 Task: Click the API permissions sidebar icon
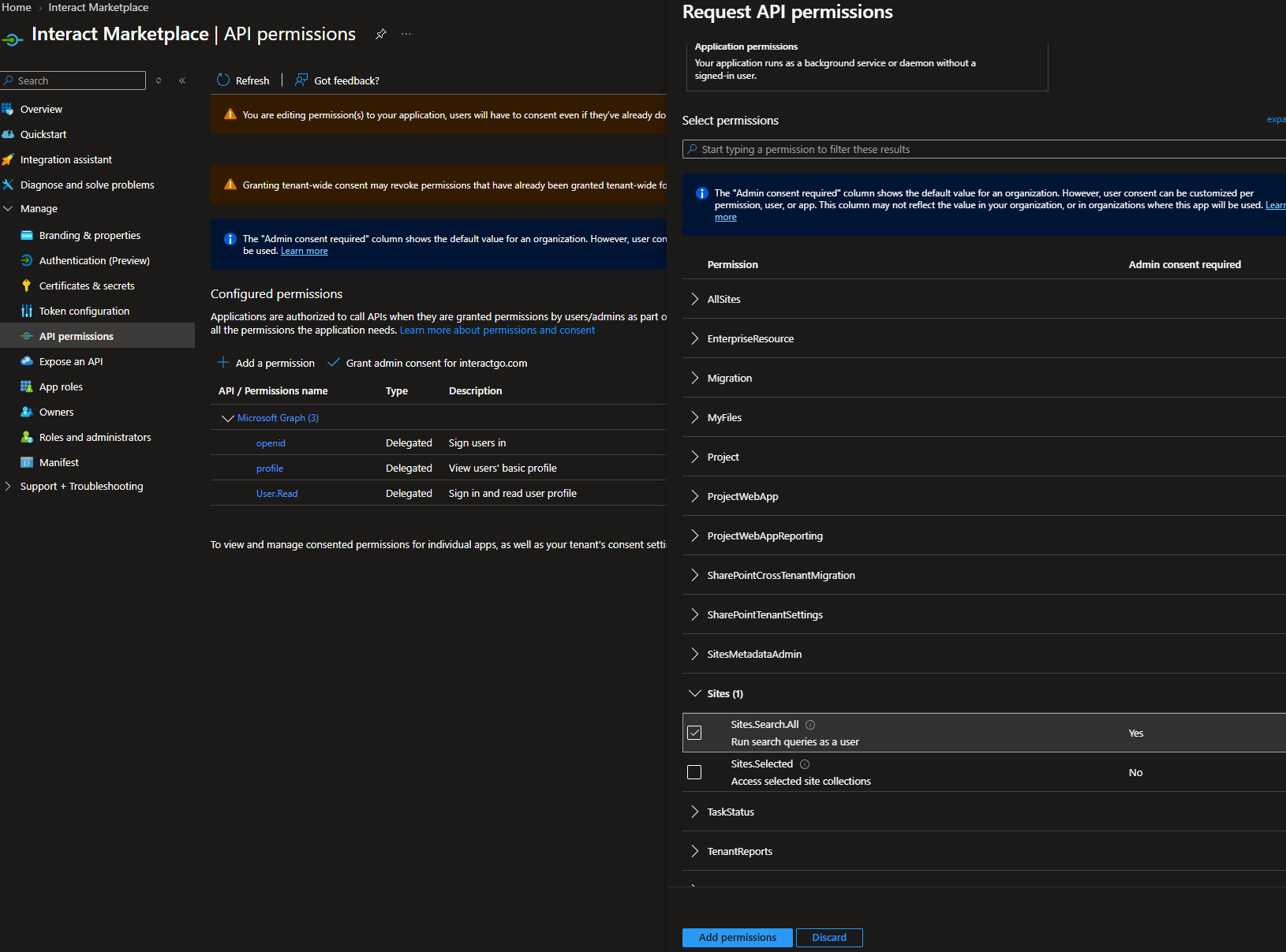pyautogui.click(x=27, y=336)
